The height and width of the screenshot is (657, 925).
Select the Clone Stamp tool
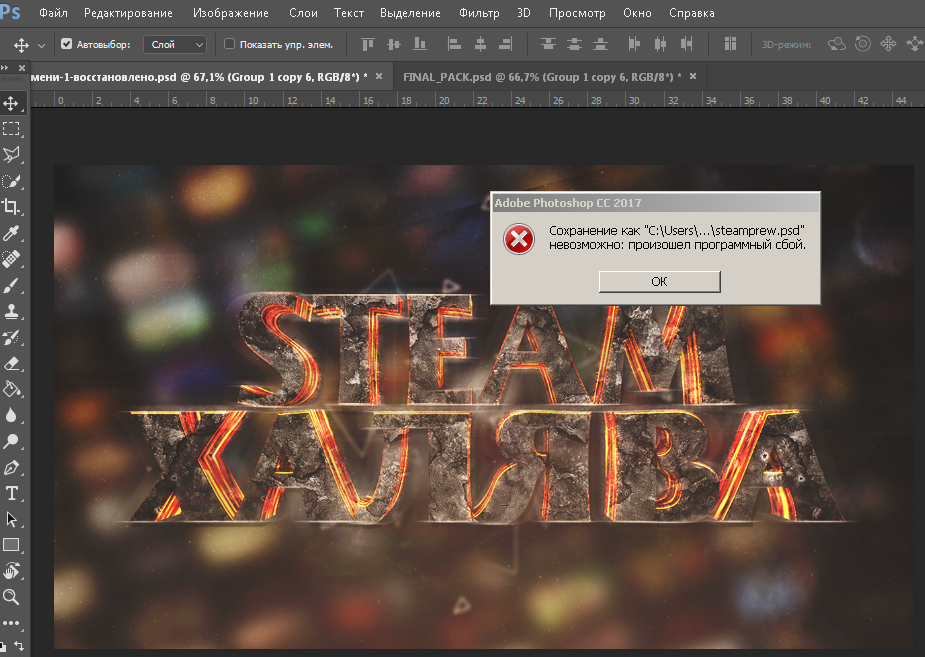coord(11,311)
